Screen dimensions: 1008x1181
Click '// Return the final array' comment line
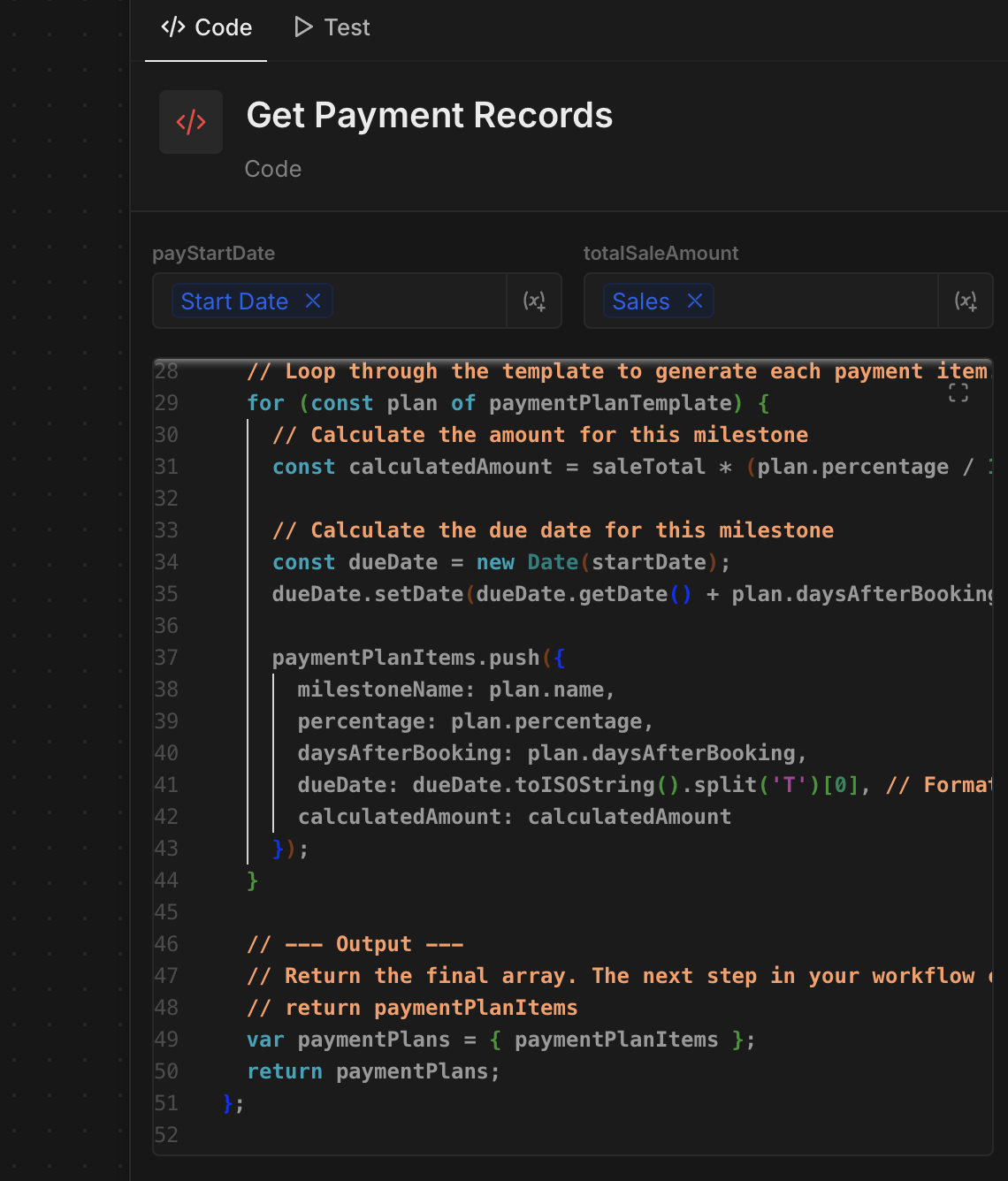point(619,976)
